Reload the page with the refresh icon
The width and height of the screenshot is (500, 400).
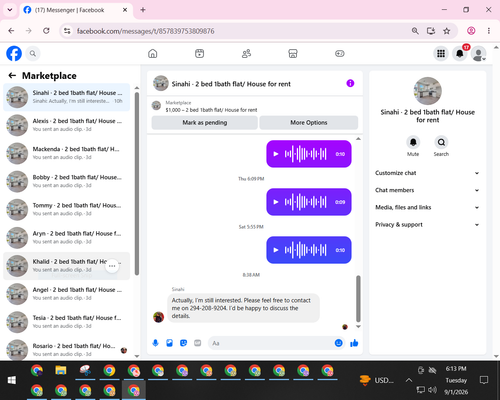tap(46, 31)
